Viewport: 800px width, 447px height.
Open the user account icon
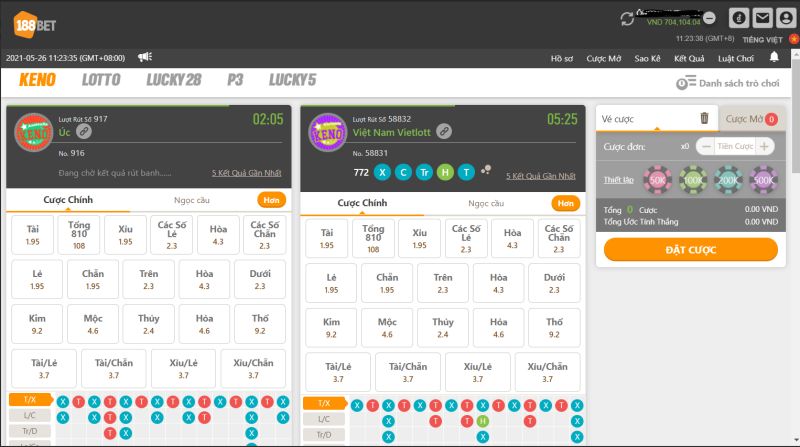point(786,18)
